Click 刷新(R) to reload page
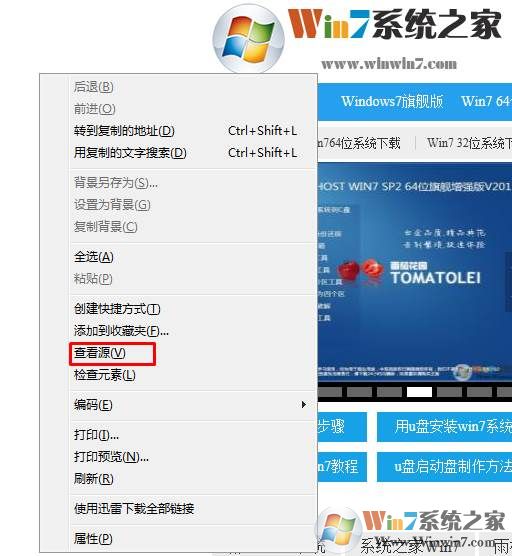This screenshot has height=556, width=512. pyautogui.click(x=94, y=479)
